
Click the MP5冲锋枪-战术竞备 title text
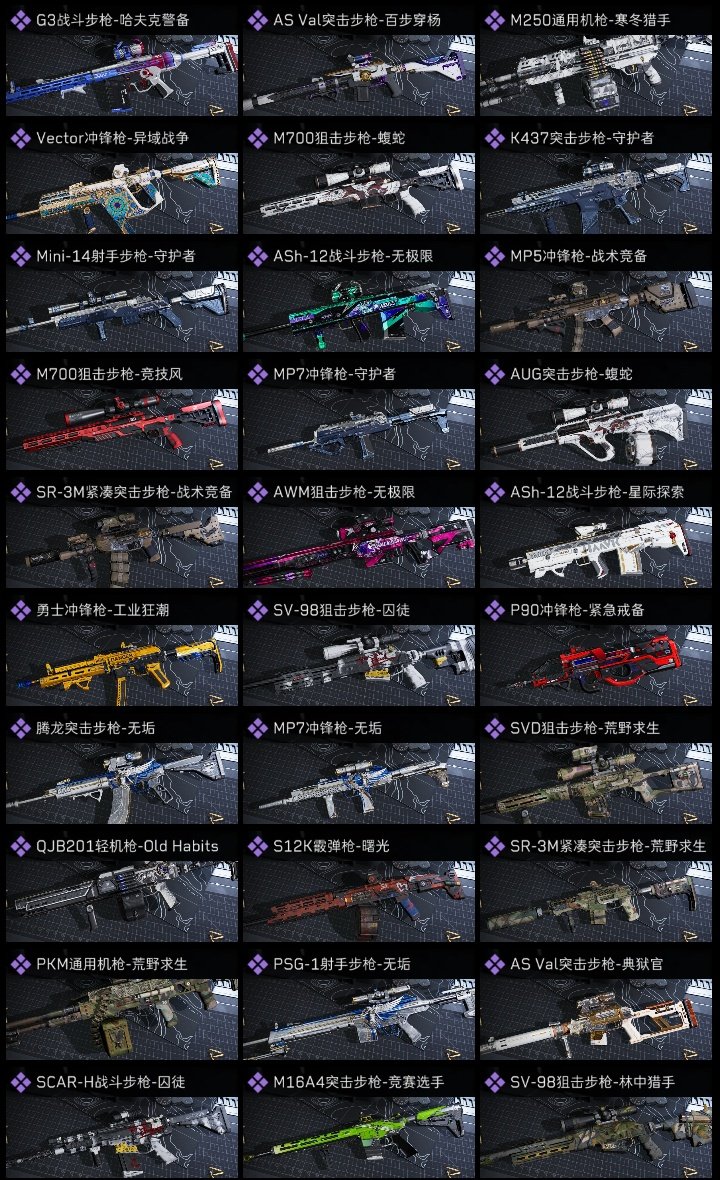(x=579, y=256)
